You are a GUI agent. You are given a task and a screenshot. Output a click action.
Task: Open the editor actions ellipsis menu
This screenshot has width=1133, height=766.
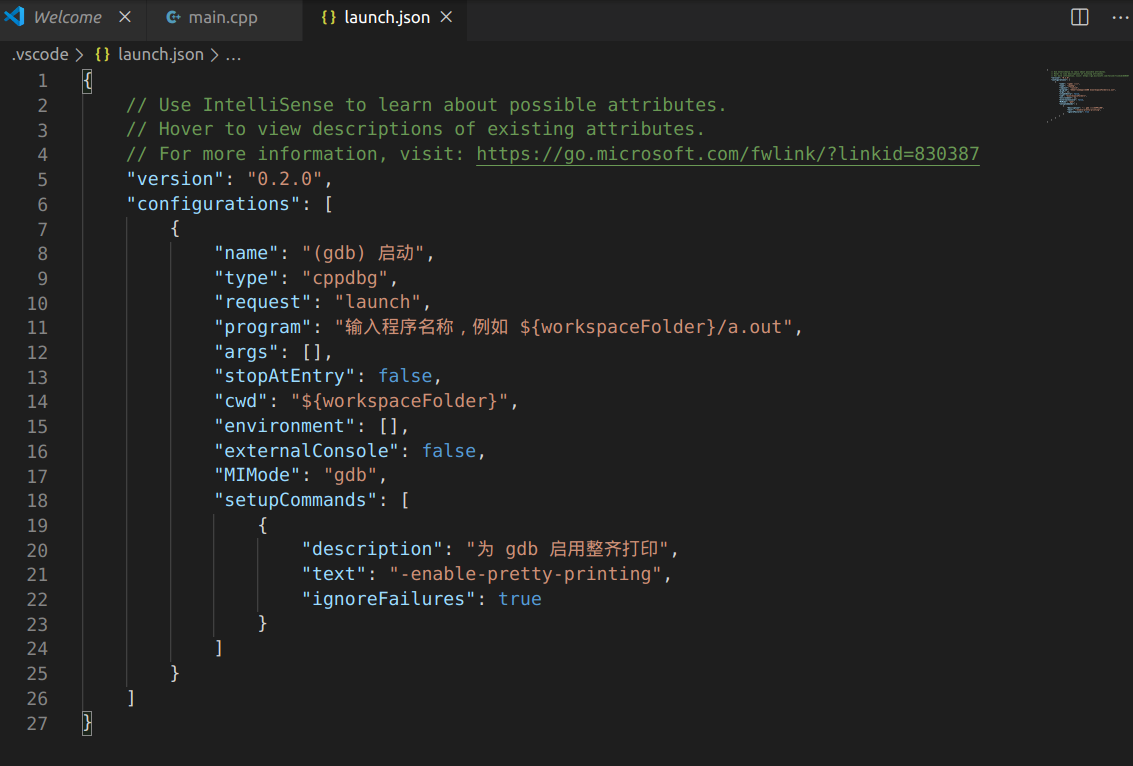tap(1120, 16)
